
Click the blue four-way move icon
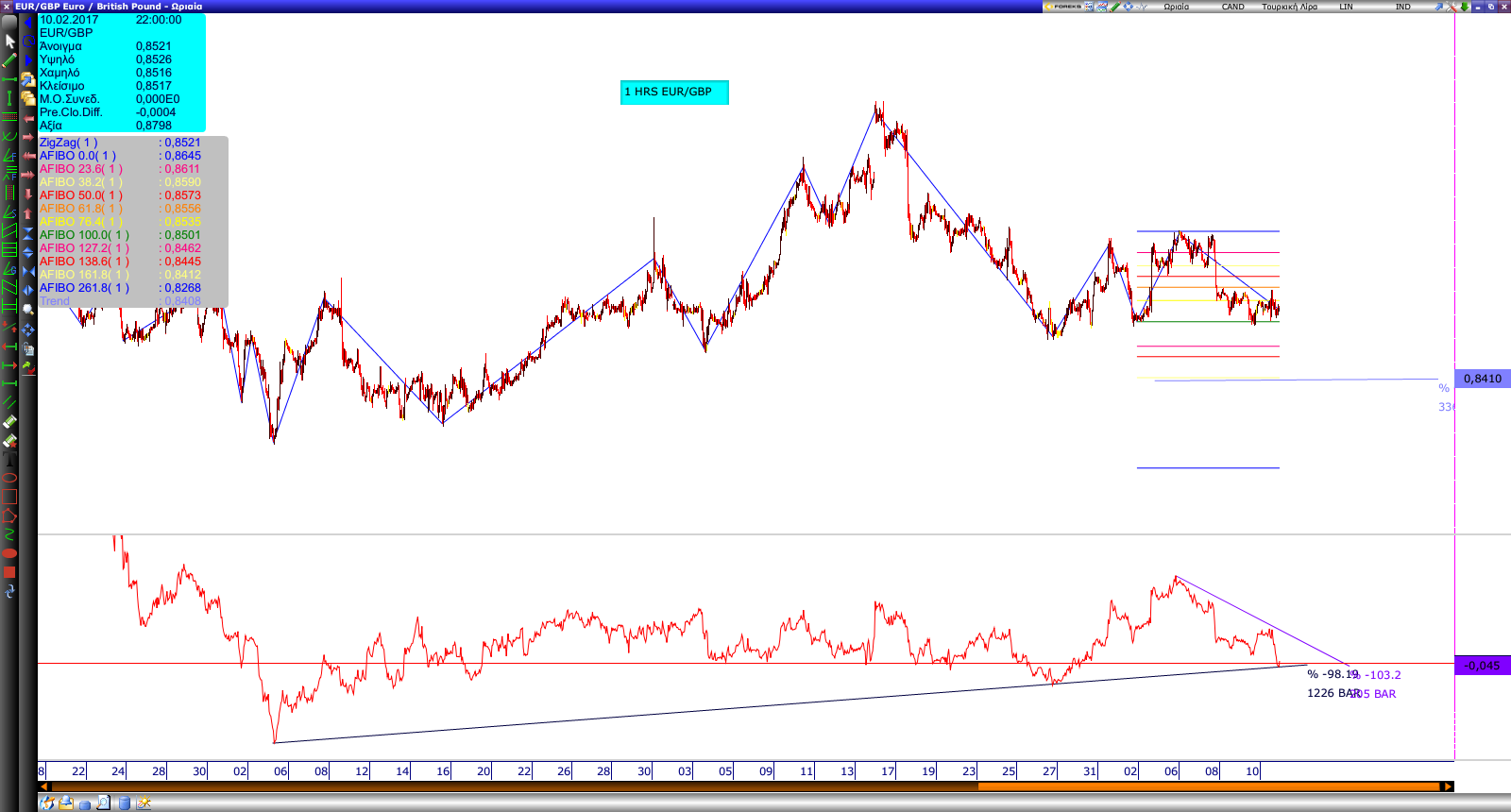27,330
